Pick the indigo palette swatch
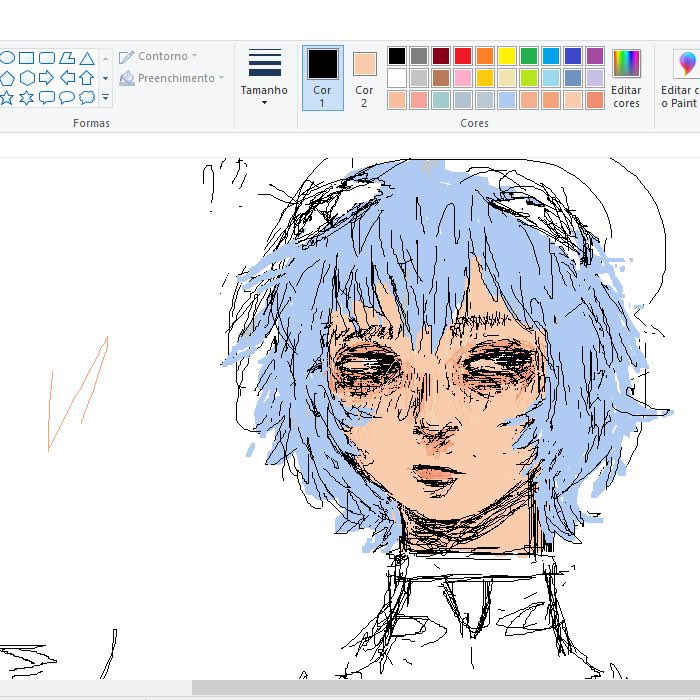 [573, 56]
